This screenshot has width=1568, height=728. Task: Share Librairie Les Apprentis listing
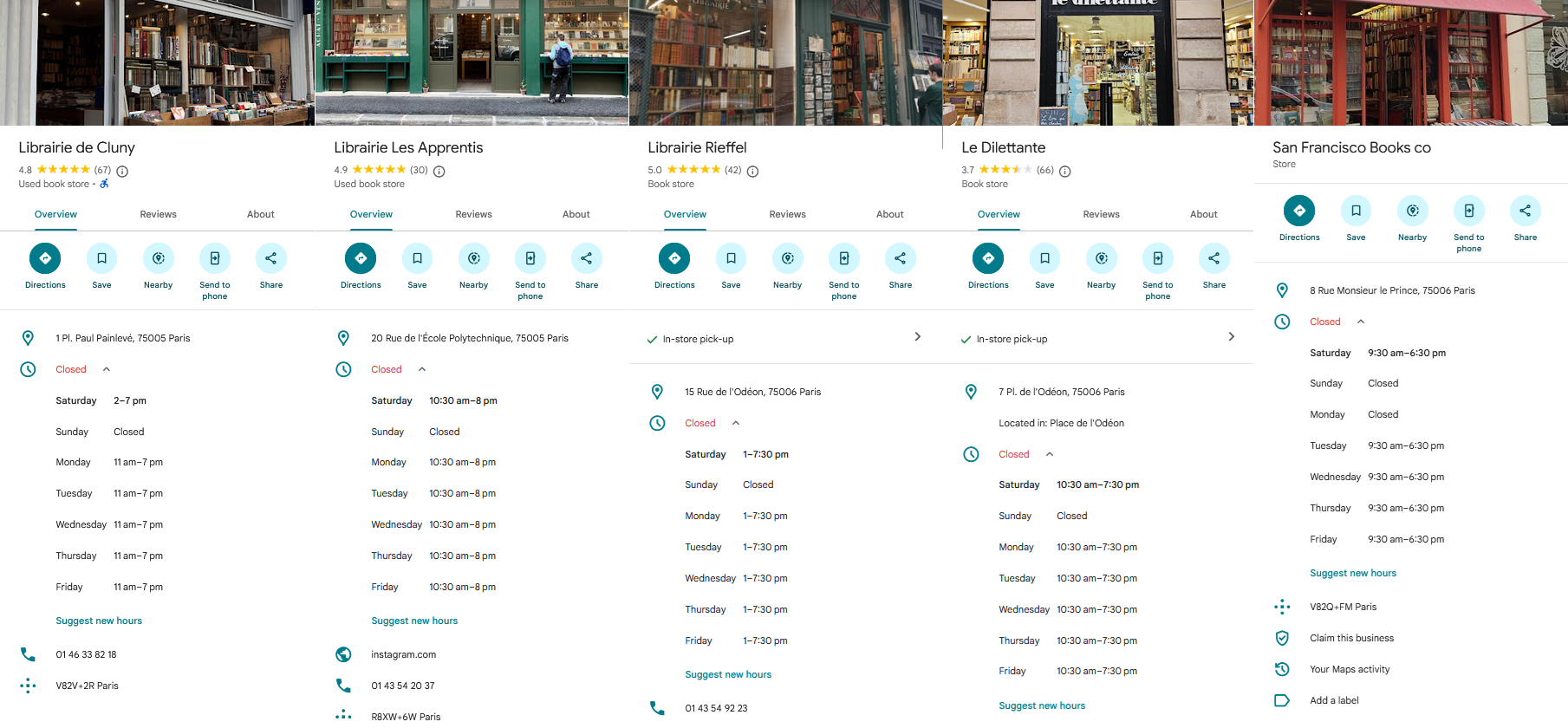pyautogui.click(x=587, y=258)
